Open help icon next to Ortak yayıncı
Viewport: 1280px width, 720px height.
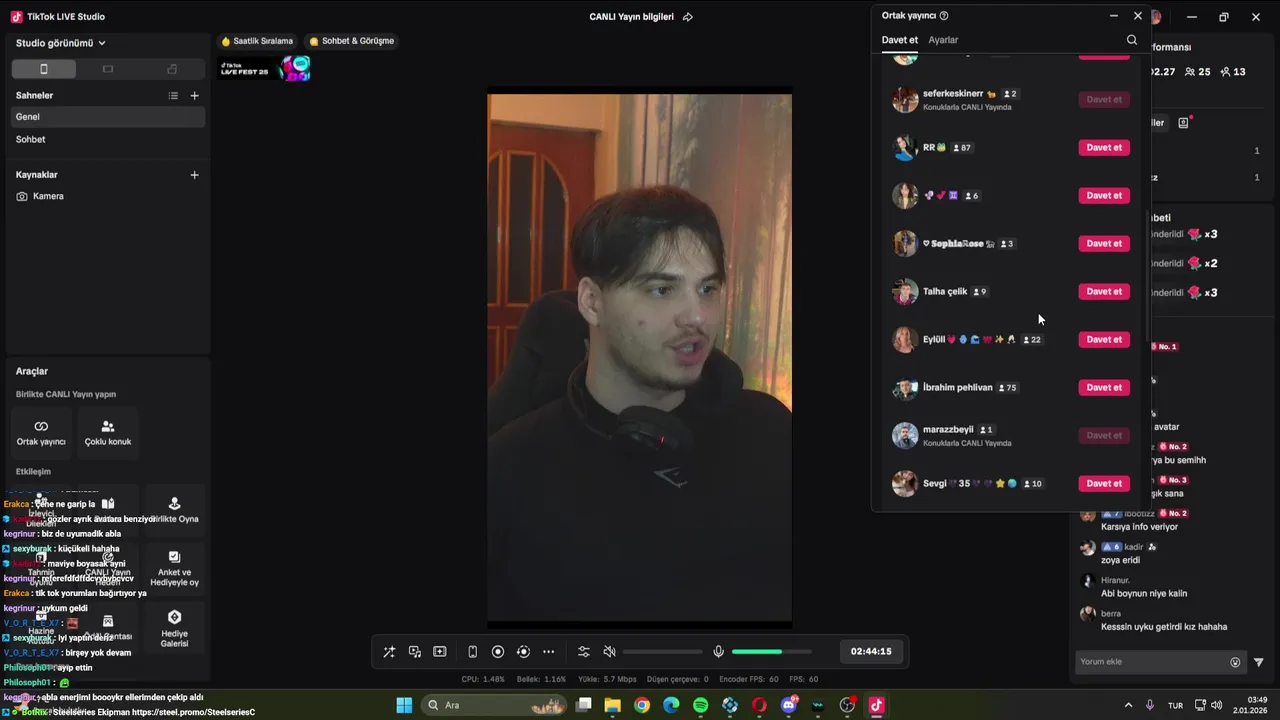tap(944, 16)
